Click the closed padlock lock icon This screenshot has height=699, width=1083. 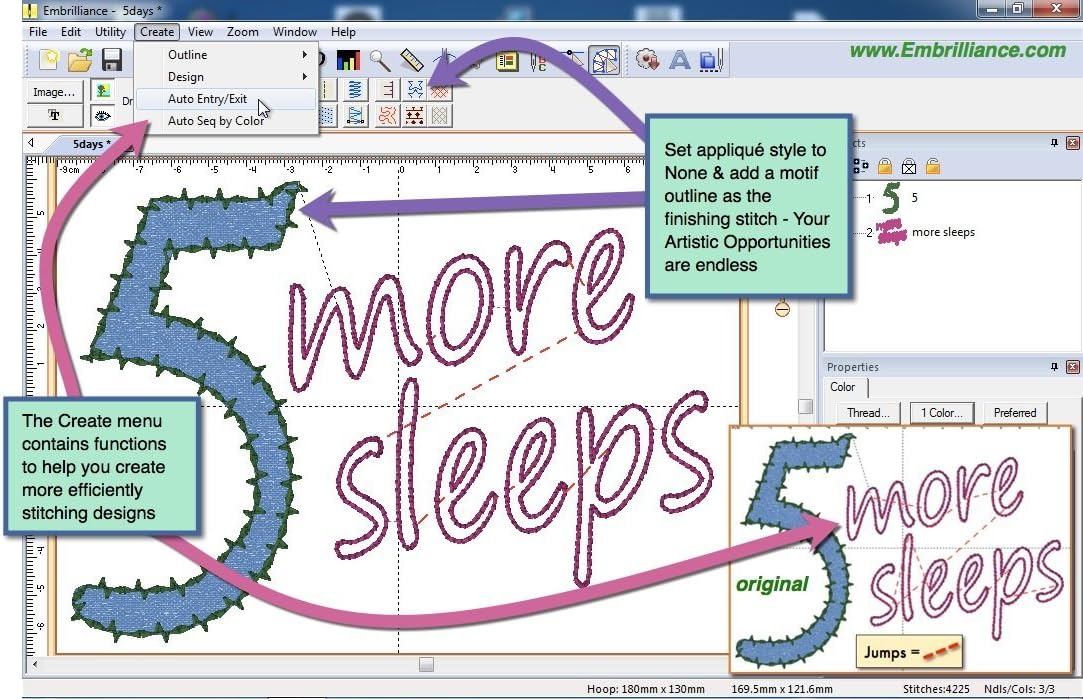(x=885, y=166)
